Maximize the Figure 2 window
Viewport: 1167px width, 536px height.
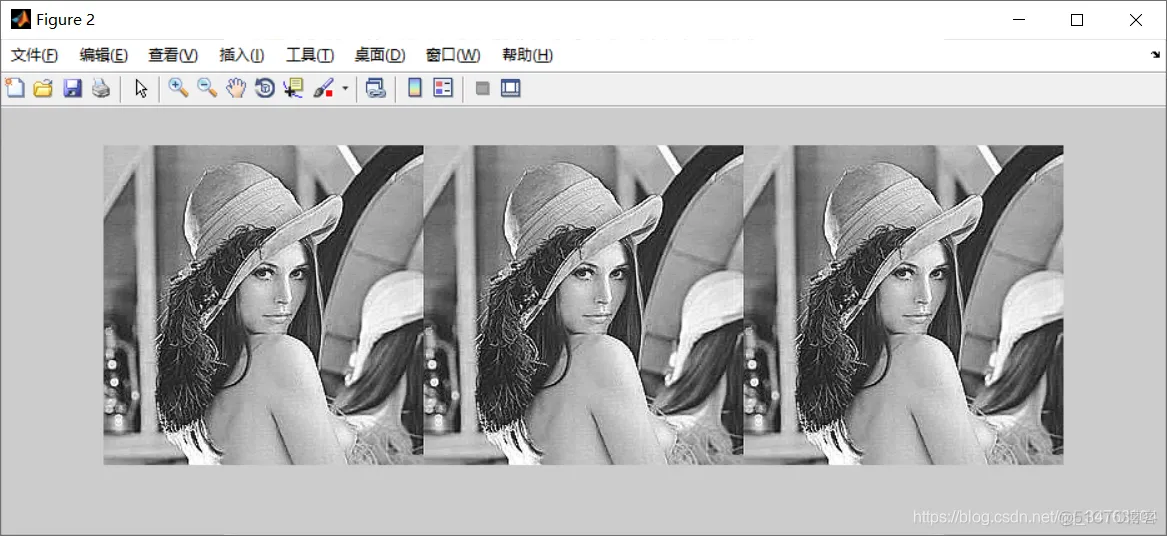tap(1076, 20)
